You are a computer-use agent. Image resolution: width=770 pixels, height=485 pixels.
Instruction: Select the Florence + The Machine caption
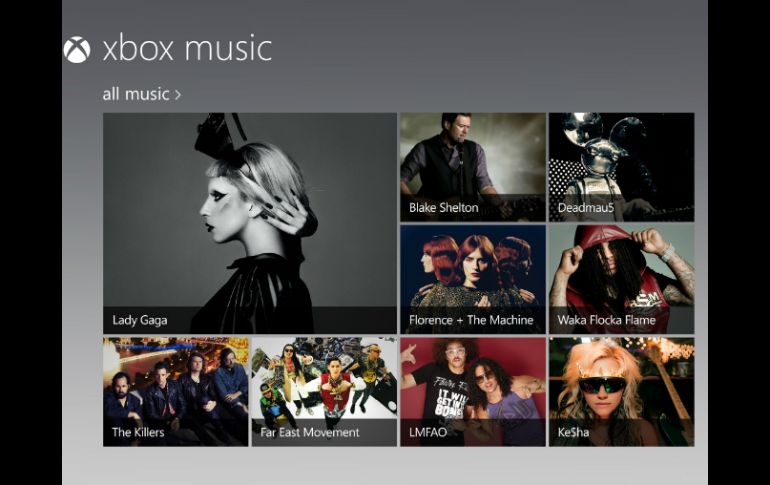tap(471, 321)
